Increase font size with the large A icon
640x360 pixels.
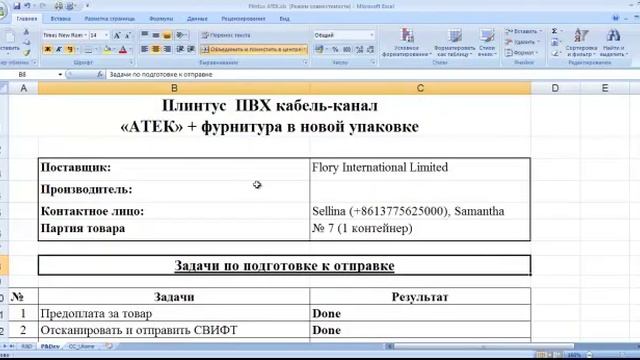pos(117,35)
